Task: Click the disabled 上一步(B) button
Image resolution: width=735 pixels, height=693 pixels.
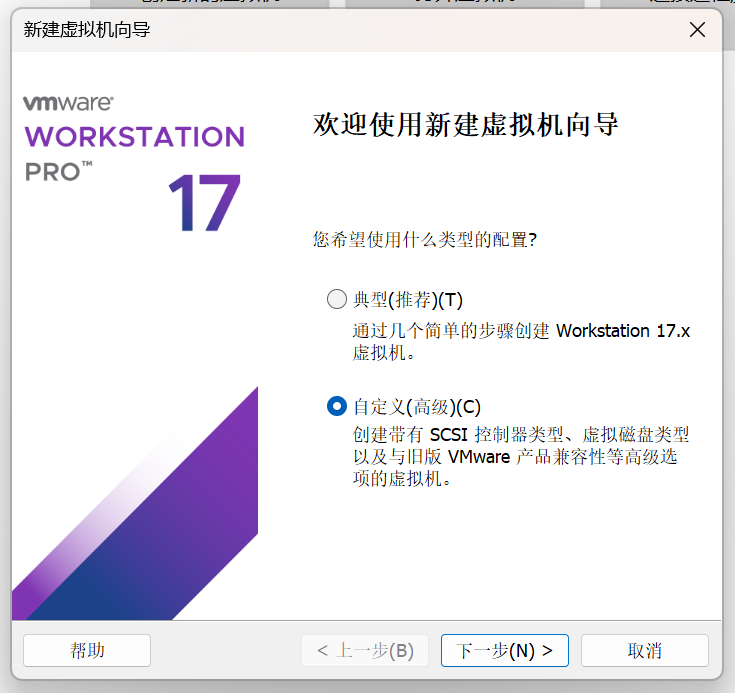Action: coord(365,650)
